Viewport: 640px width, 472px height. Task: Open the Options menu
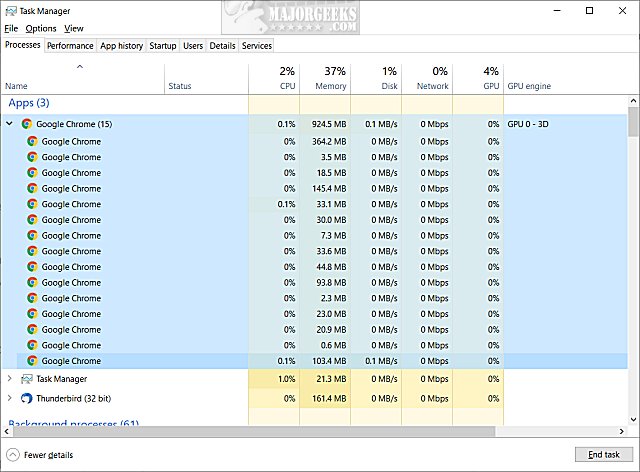coord(41,29)
